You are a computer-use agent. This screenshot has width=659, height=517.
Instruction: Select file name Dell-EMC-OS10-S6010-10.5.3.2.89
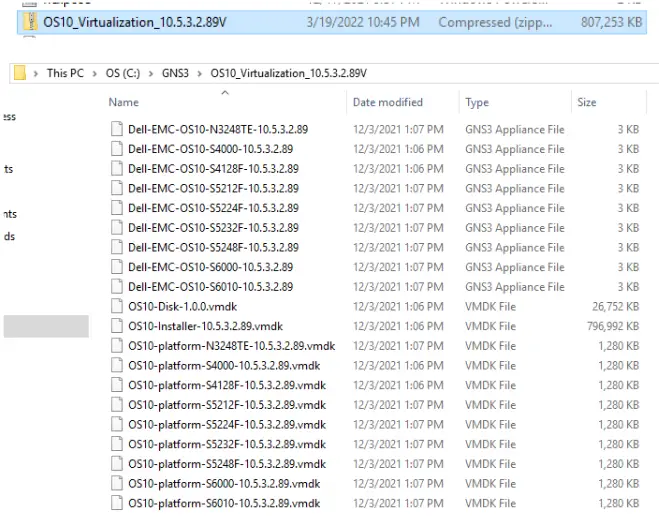(x=211, y=287)
